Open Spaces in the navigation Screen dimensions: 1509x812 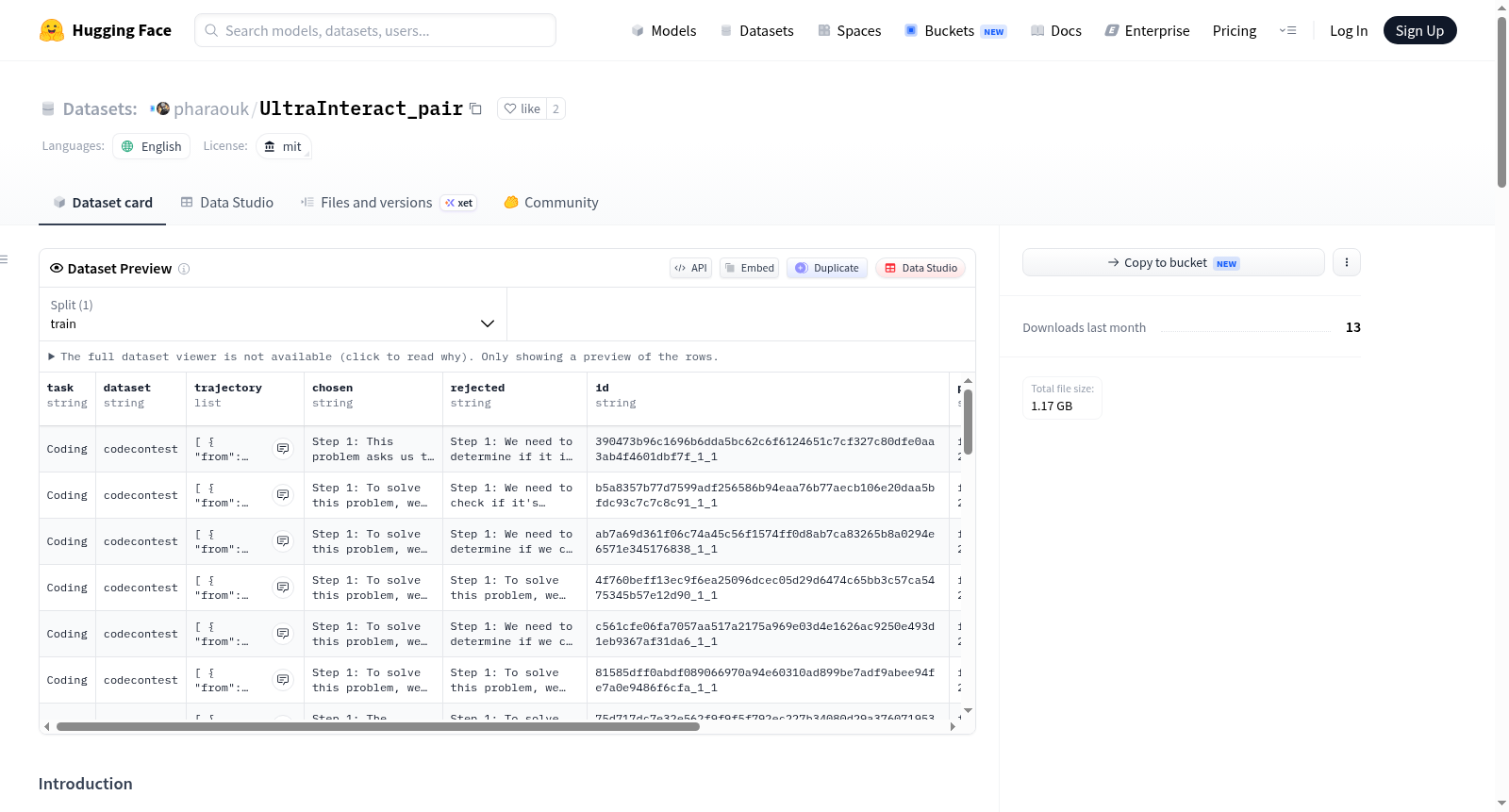pos(850,31)
